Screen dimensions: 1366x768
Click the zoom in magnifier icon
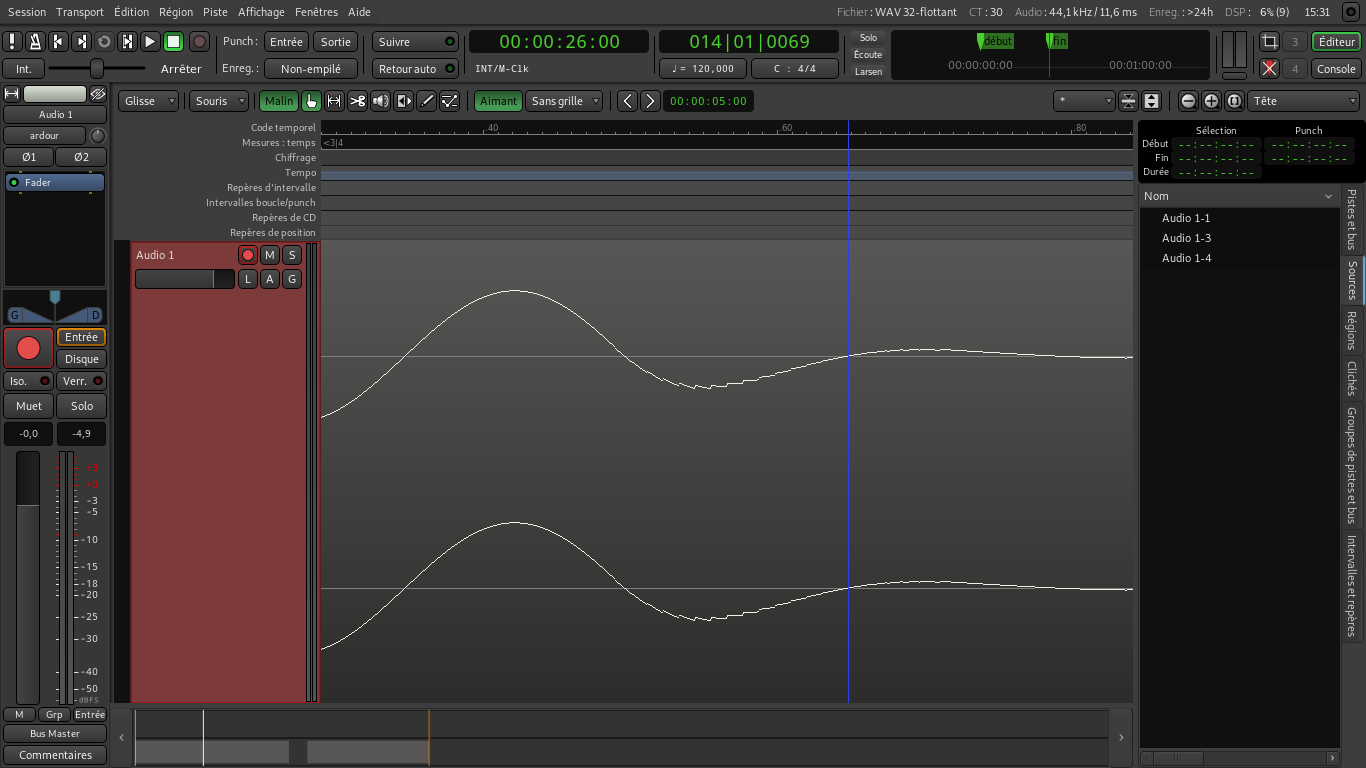[x=1211, y=101]
